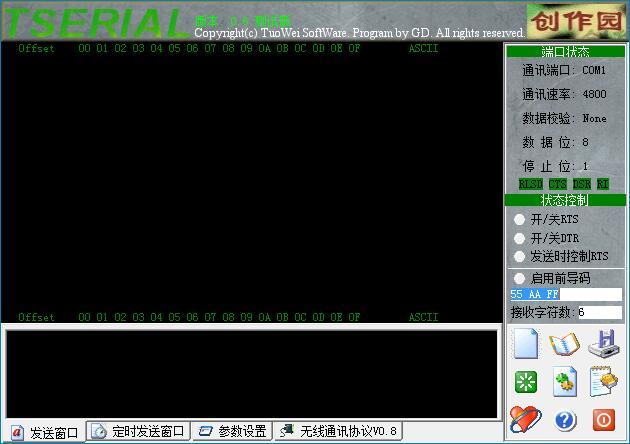
Task: Click the preamble field containing 55 AA FF
Action: 566,294
